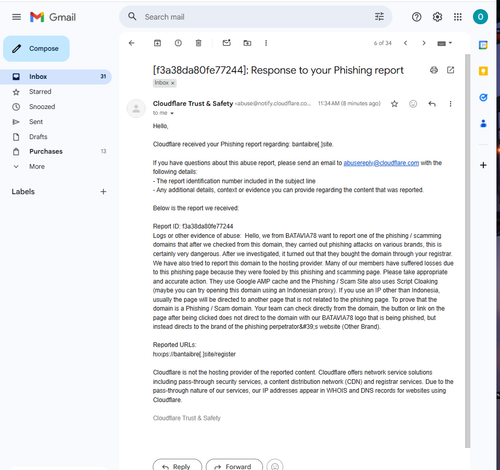Open Google Keep side panel

click(483, 71)
